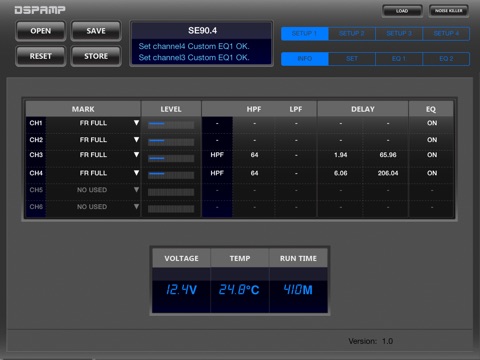
Task: Click the DELAY column header
Action: pos(363,109)
